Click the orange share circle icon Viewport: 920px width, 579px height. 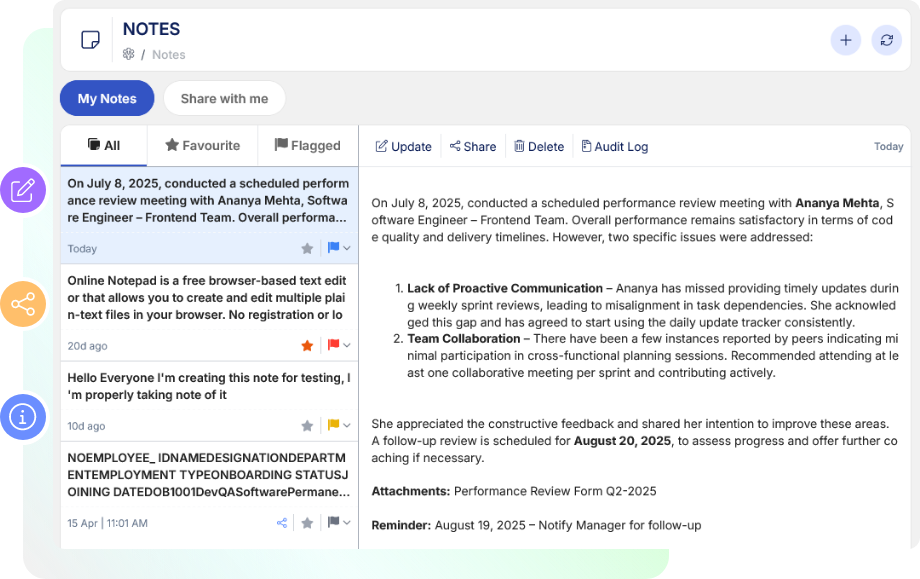point(23,304)
